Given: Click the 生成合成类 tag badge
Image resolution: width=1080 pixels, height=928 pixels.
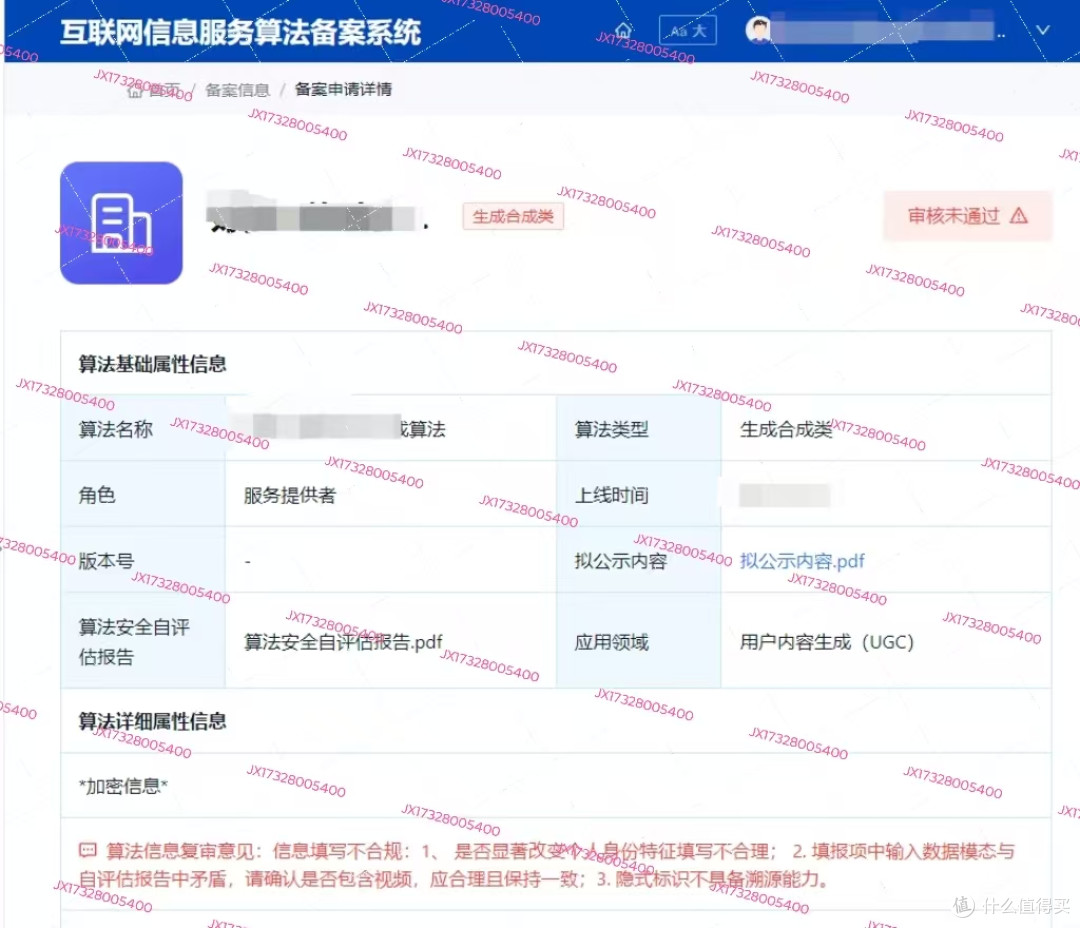Looking at the screenshot, I should tap(513, 216).
